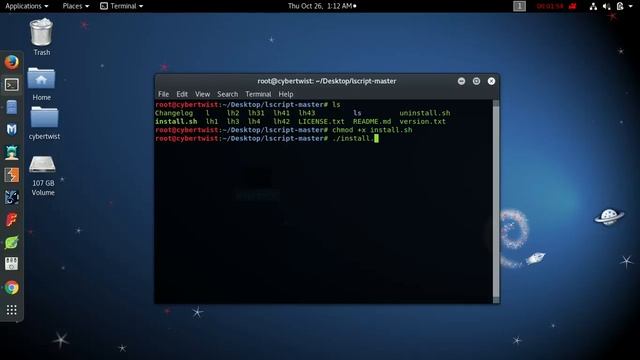
Task: Click lh43 in the ls output
Action: (x=307, y=113)
